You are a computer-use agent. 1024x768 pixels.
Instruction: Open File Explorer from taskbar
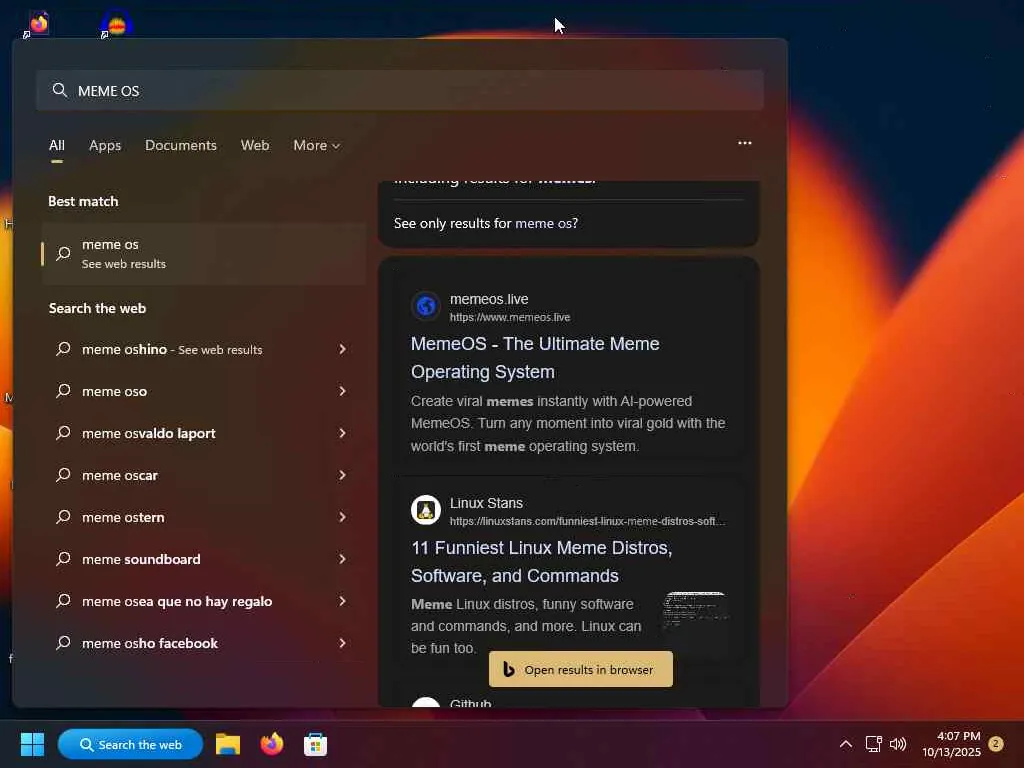[228, 744]
